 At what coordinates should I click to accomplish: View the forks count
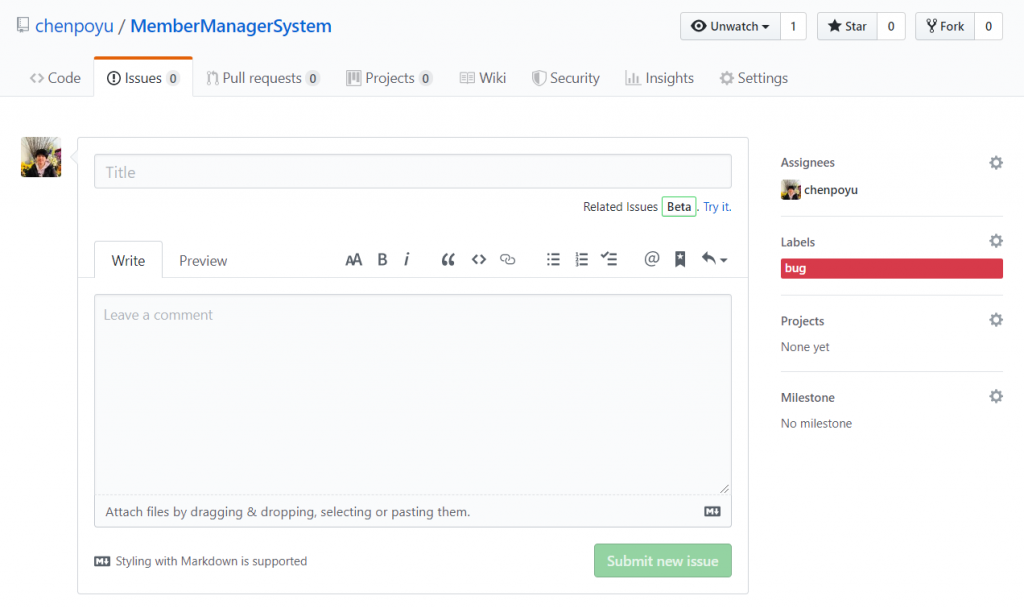(989, 26)
